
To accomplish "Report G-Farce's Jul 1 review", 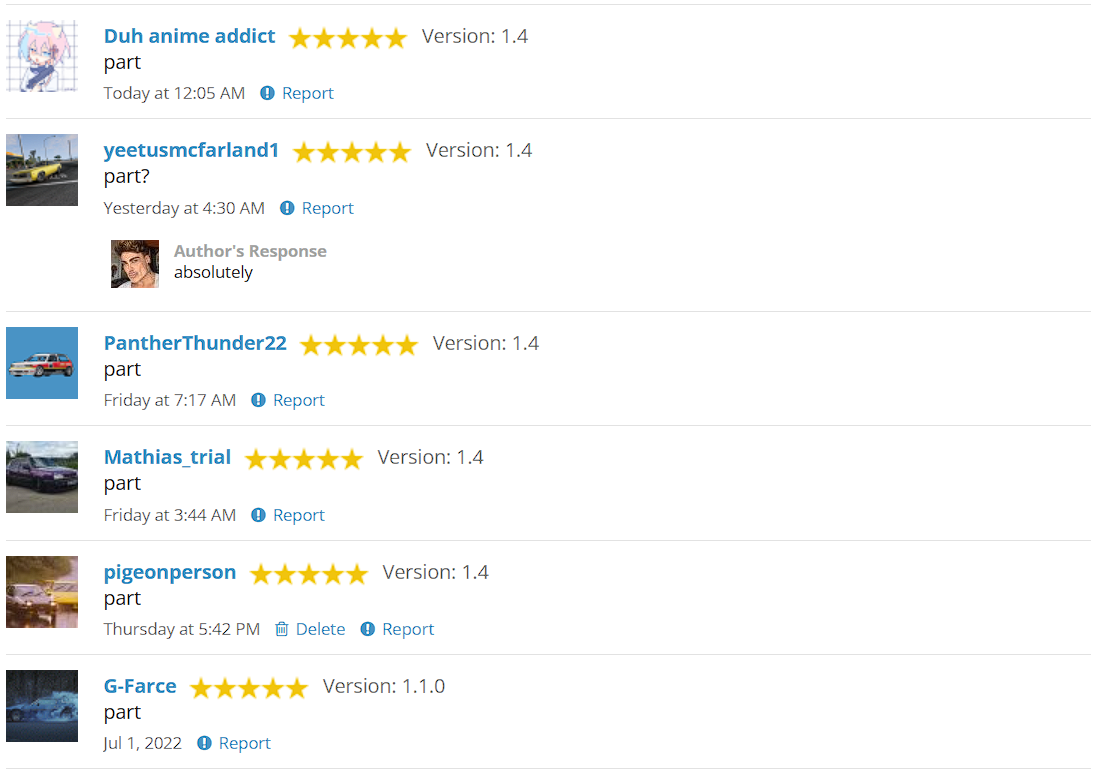I will pos(234,743).
